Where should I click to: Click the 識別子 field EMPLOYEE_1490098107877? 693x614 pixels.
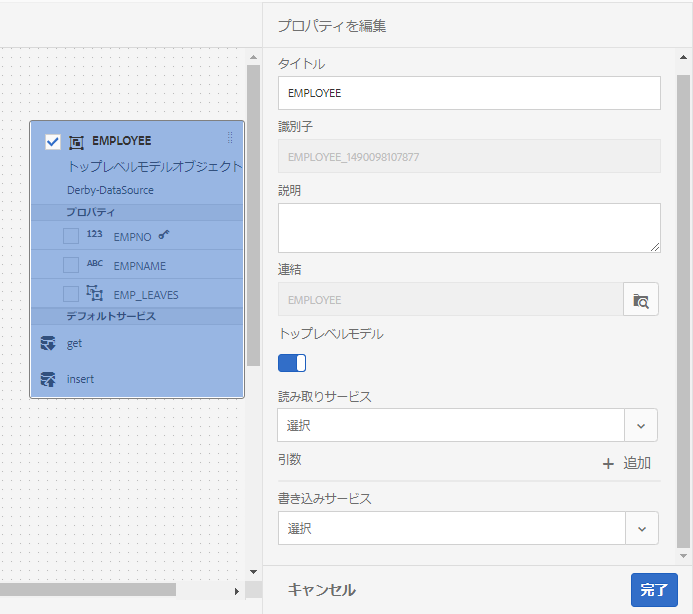tap(469, 156)
